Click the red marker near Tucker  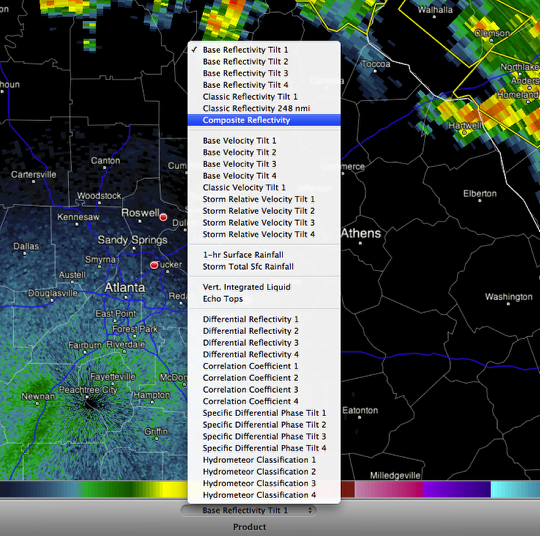pyautogui.click(x=154, y=265)
